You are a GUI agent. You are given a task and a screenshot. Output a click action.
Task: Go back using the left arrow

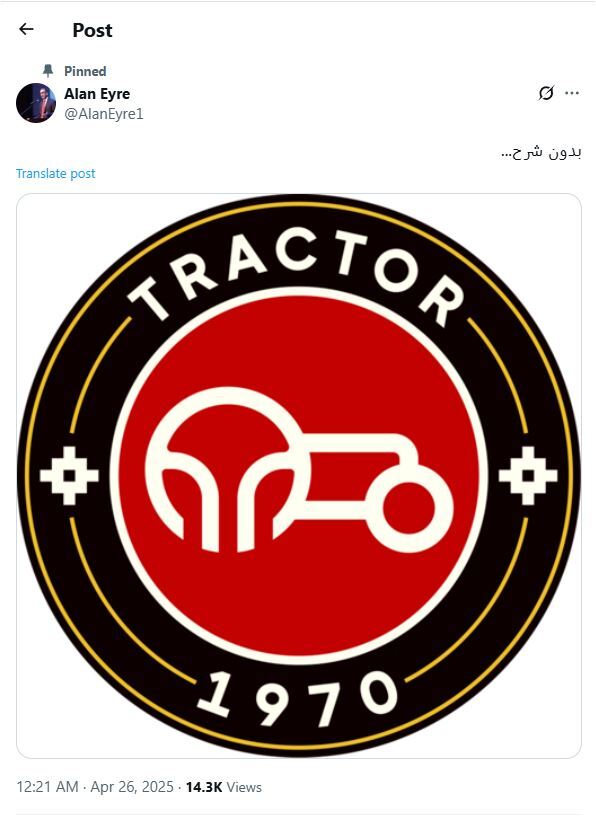[26, 29]
